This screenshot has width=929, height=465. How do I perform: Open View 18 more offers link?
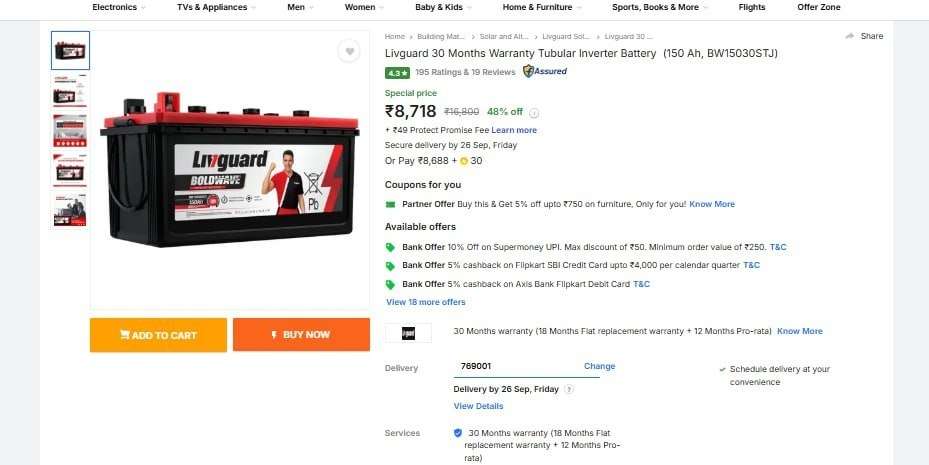click(x=426, y=302)
